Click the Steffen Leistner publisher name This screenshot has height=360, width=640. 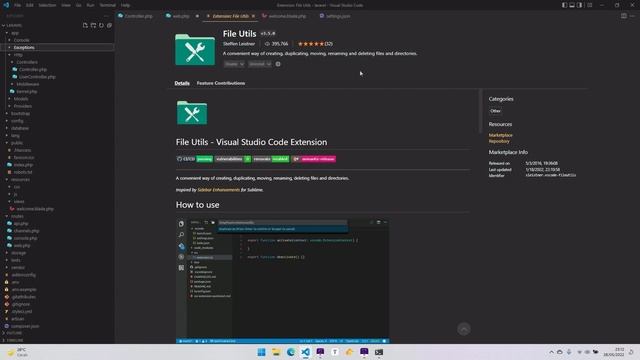pyautogui.click(x=239, y=44)
